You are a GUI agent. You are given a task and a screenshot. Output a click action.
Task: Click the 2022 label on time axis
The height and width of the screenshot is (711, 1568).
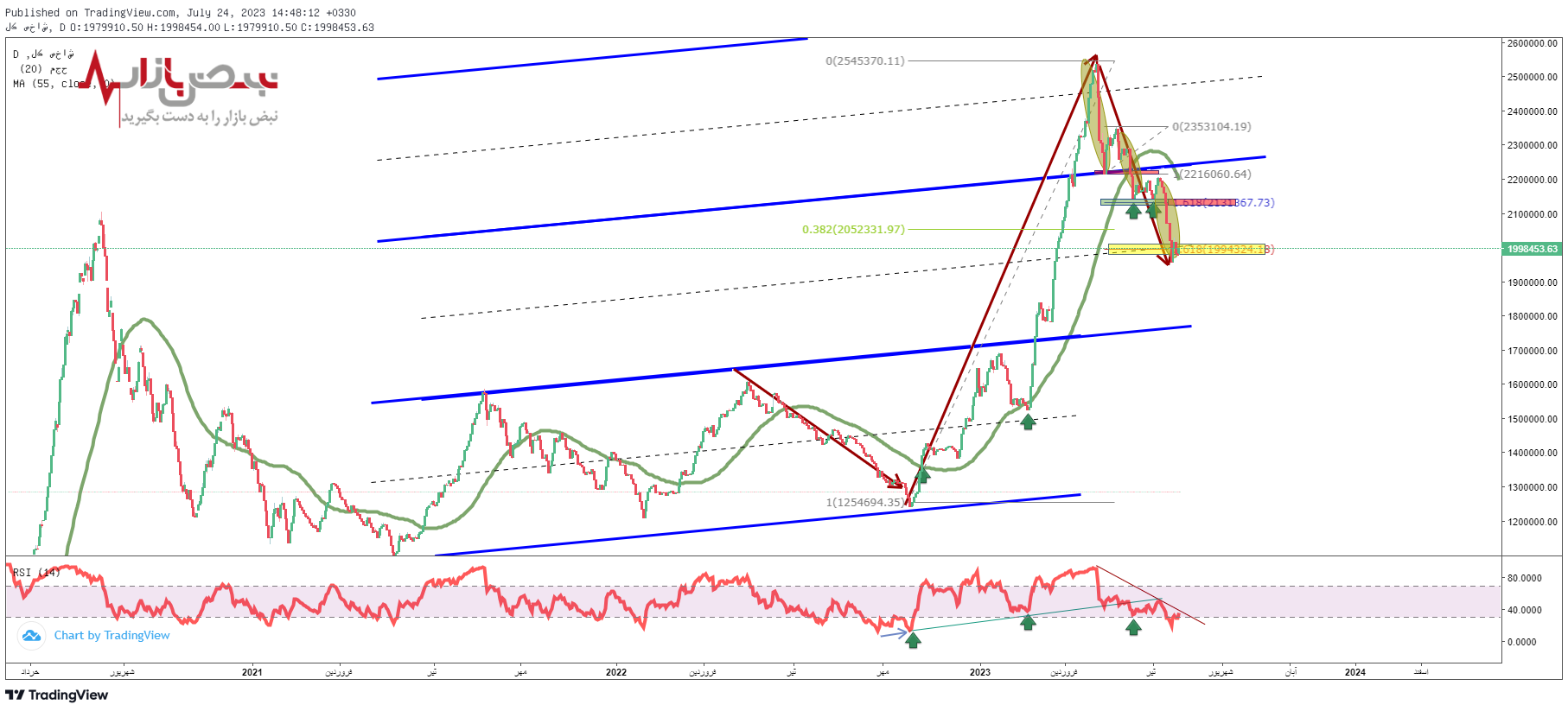(616, 672)
